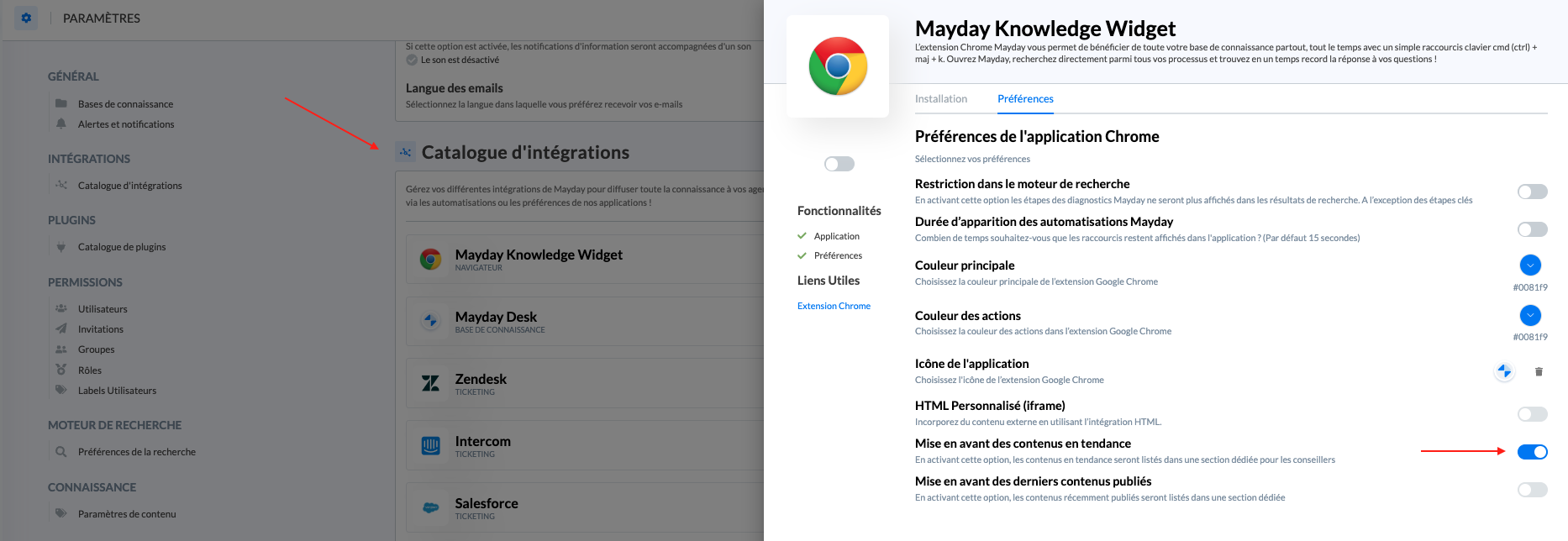Click the Zendesk integration logo icon
The image size is (1568, 541).
(430, 383)
